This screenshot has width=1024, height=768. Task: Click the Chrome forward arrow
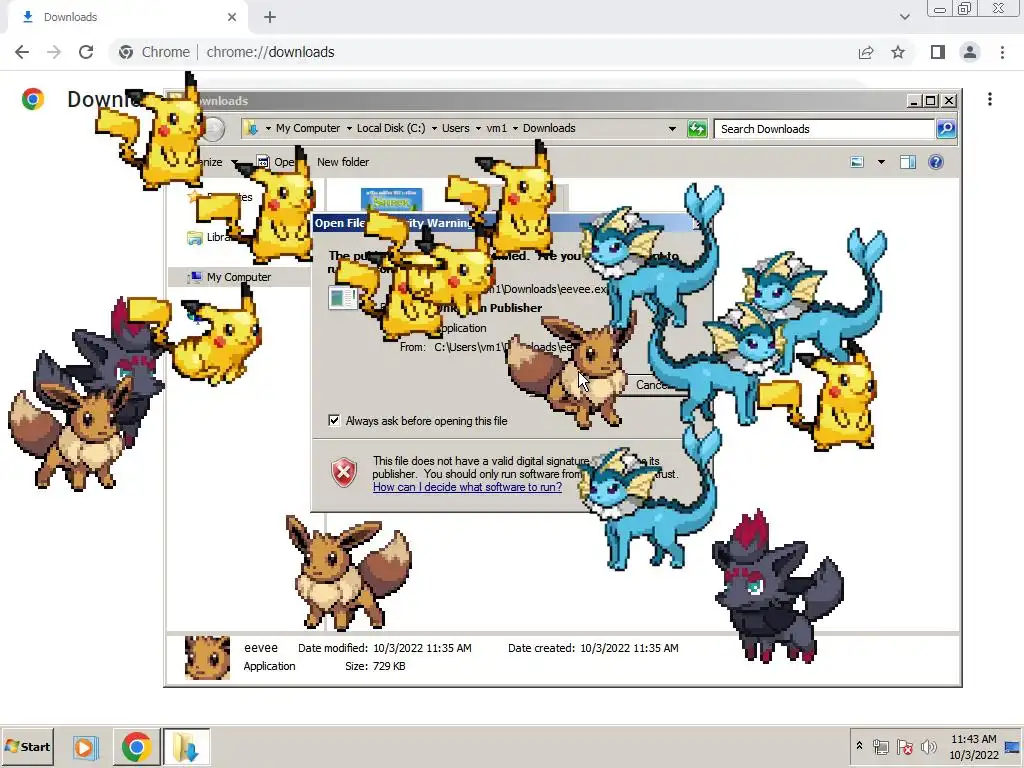click(54, 52)
